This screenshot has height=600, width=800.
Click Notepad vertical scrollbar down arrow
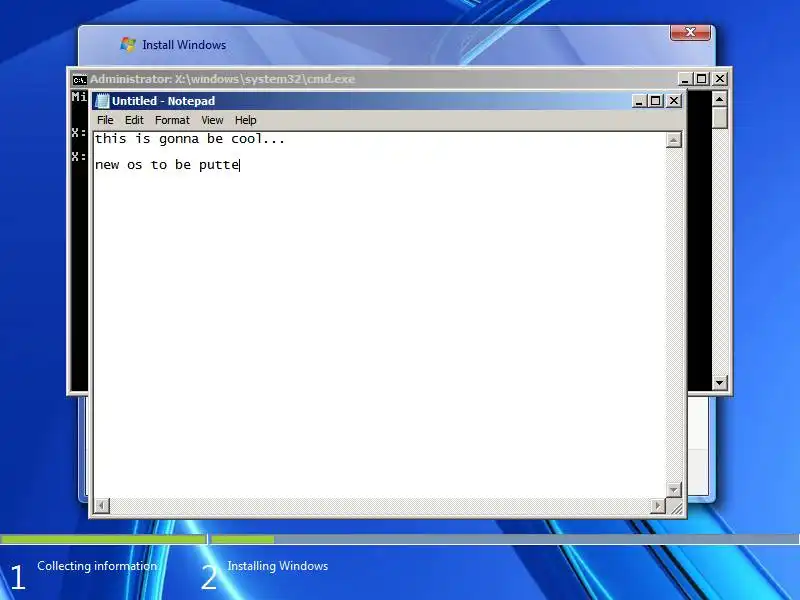tap(673, 490)
